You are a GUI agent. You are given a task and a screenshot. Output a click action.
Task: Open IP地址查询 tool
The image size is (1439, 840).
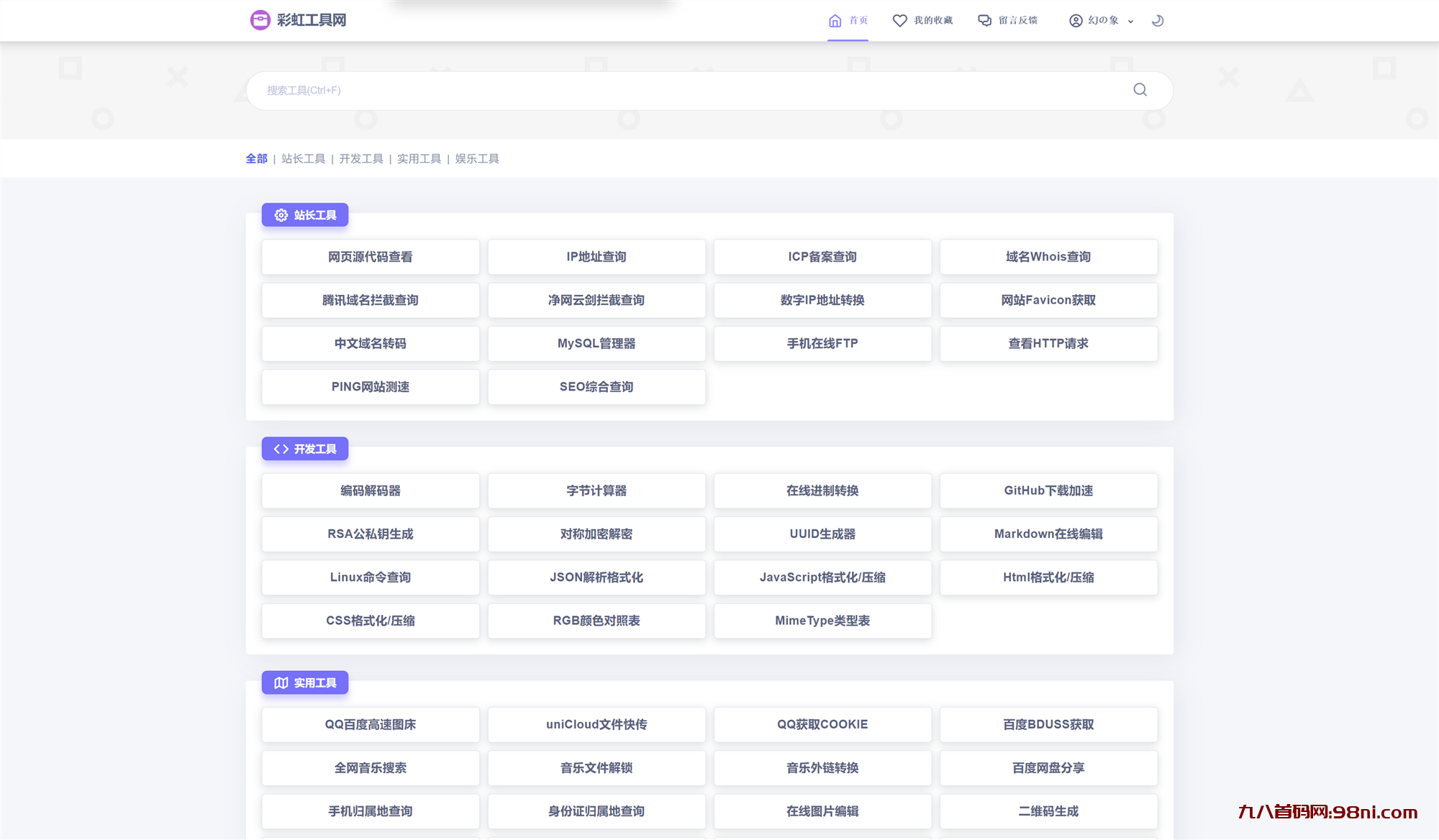click(596, 257)
